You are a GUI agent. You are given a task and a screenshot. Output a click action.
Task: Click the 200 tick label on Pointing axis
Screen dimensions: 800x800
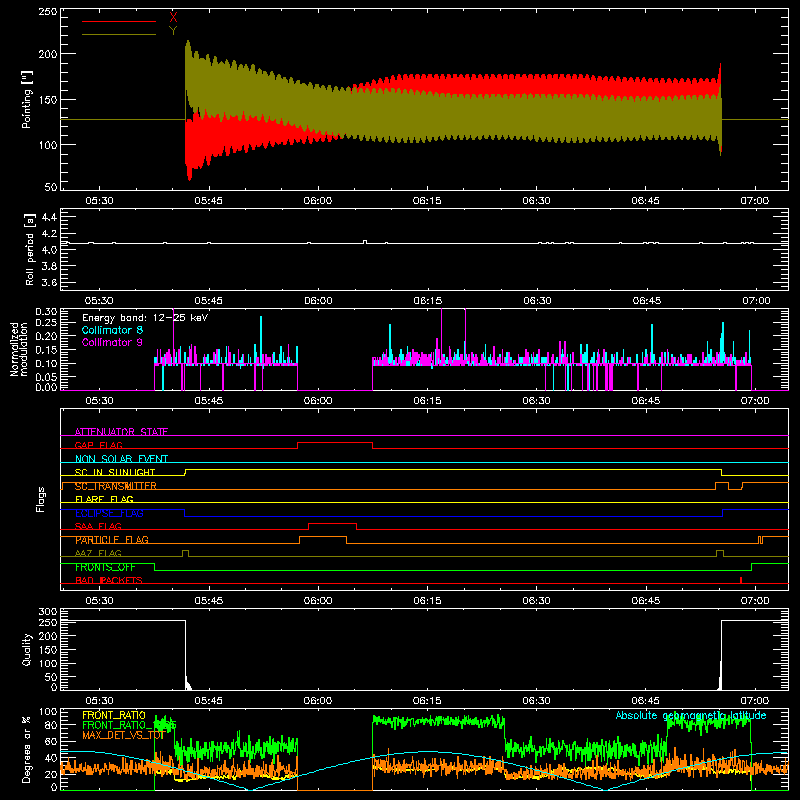pos(47,54)
